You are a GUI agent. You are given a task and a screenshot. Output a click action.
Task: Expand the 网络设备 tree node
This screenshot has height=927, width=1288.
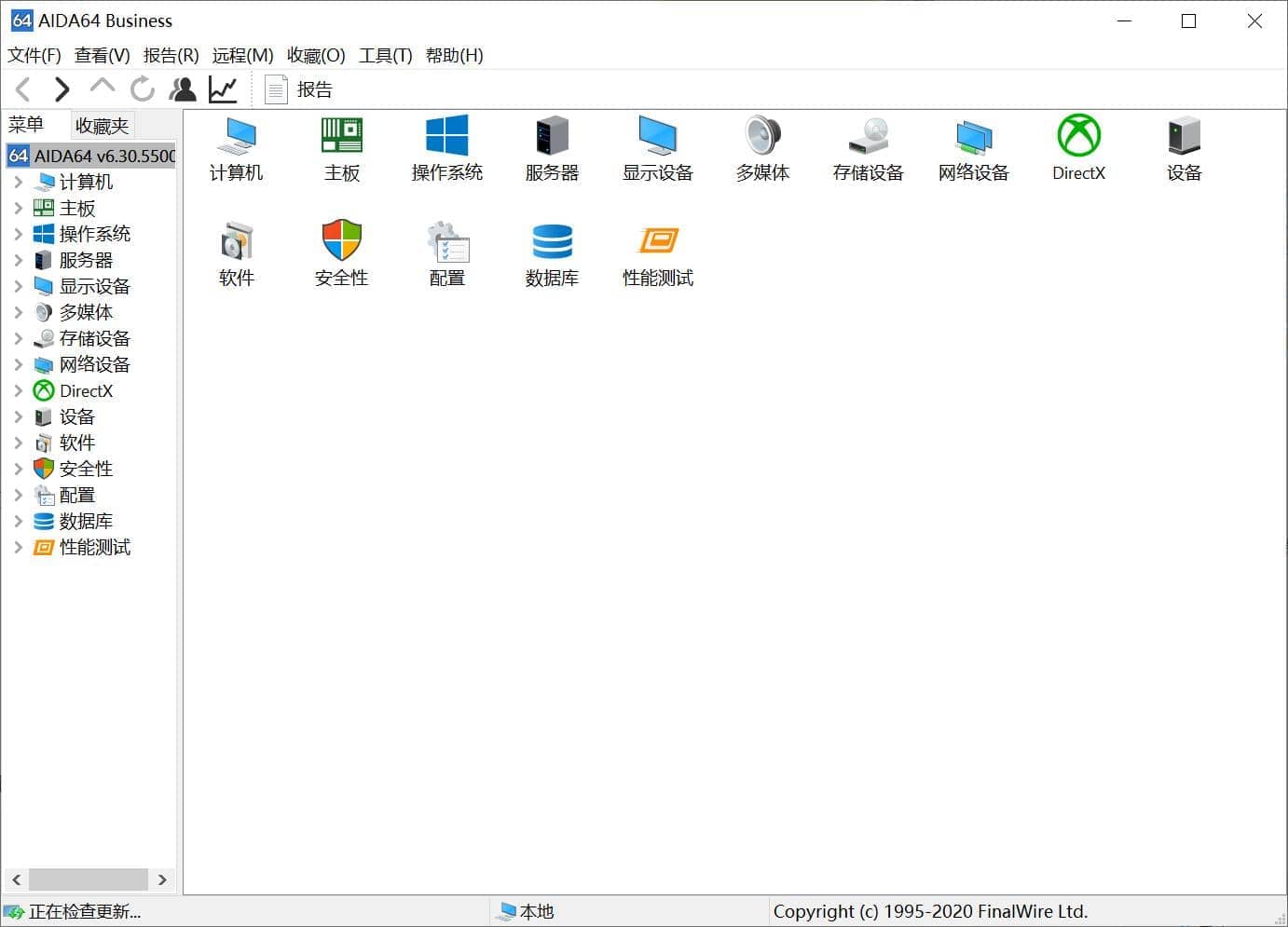click(x=19, y=364)
